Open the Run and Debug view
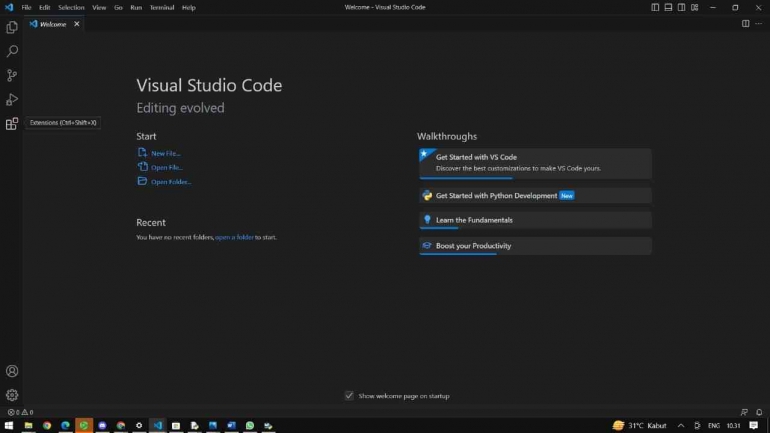770x433 pixels. point(12,100)
